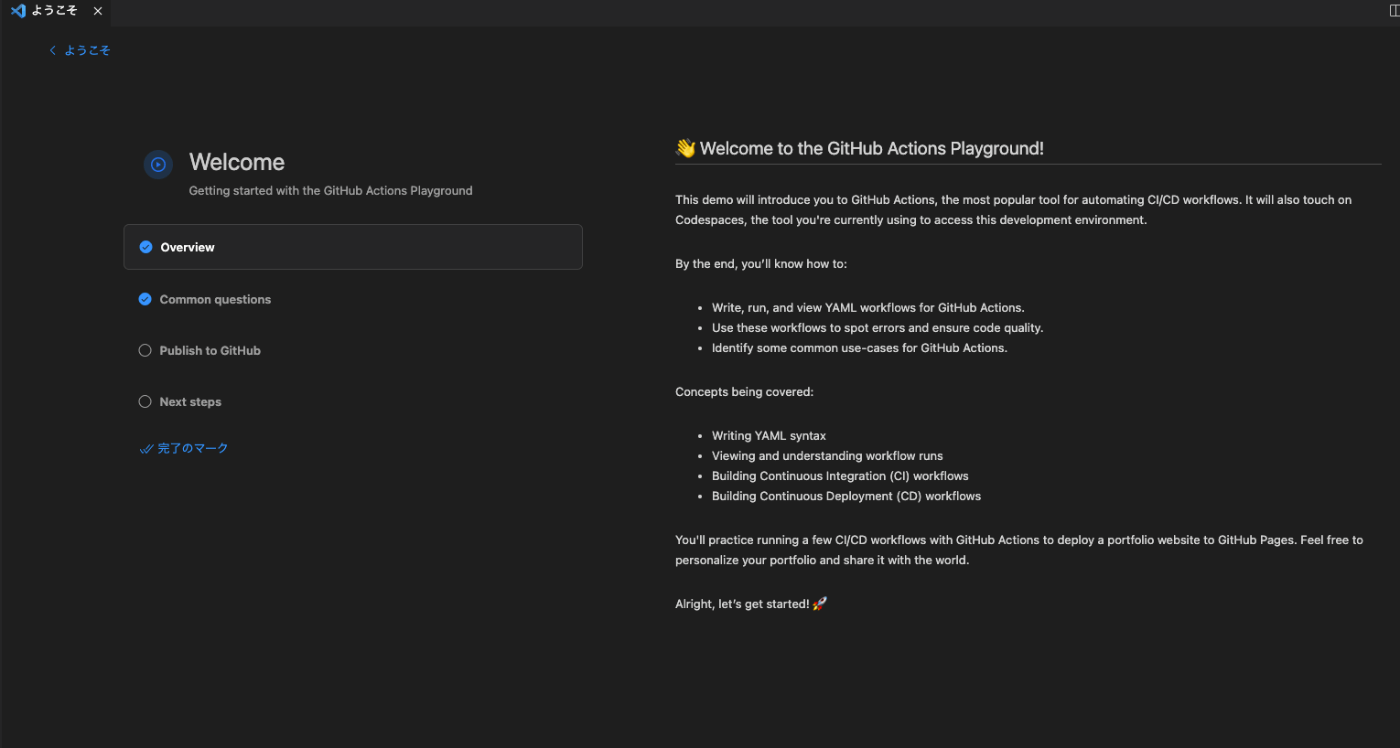Click 'Identify some common use-cases' bullet

(x=860, y=348)
